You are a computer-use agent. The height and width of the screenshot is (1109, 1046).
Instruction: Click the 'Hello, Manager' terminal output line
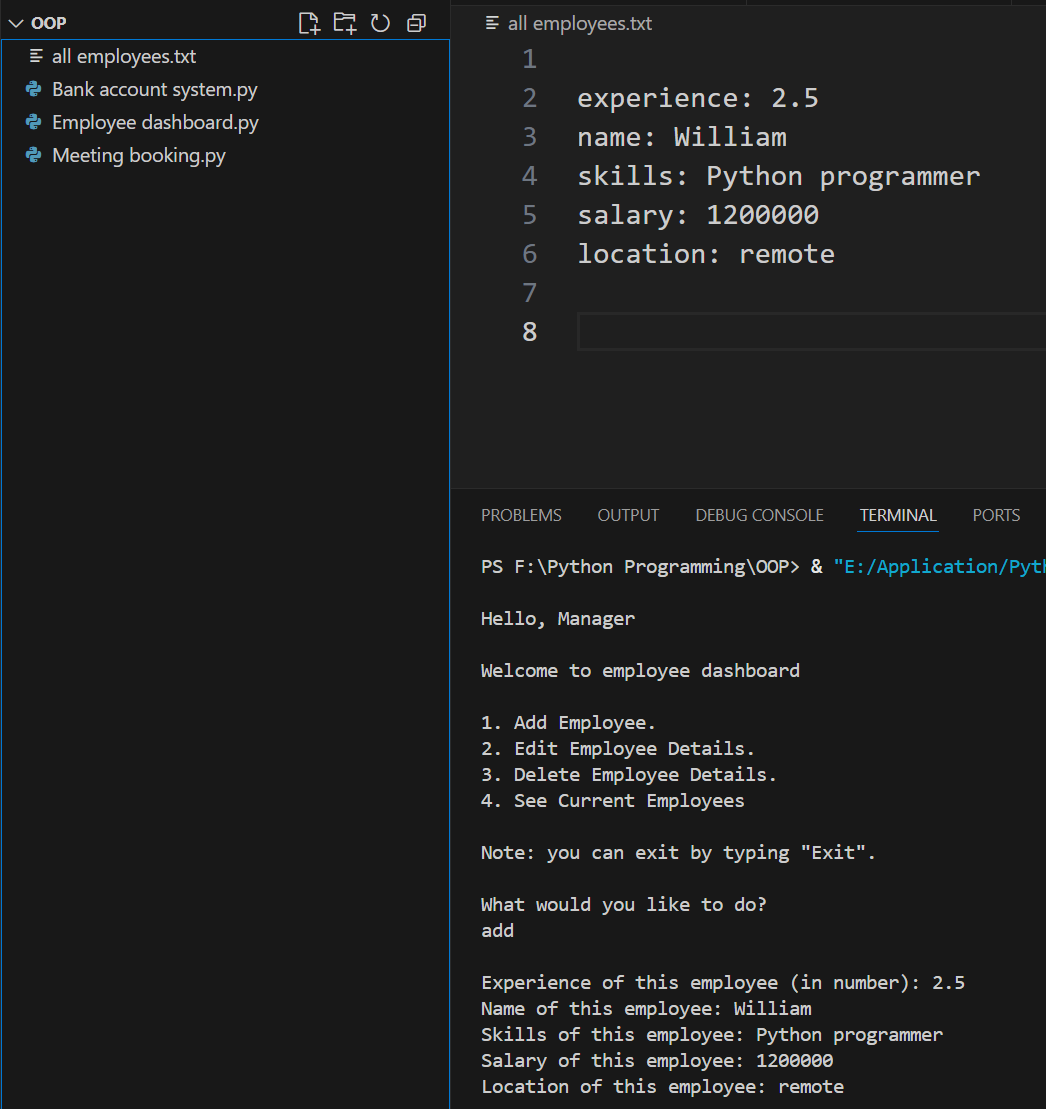[x=557, y=619]
